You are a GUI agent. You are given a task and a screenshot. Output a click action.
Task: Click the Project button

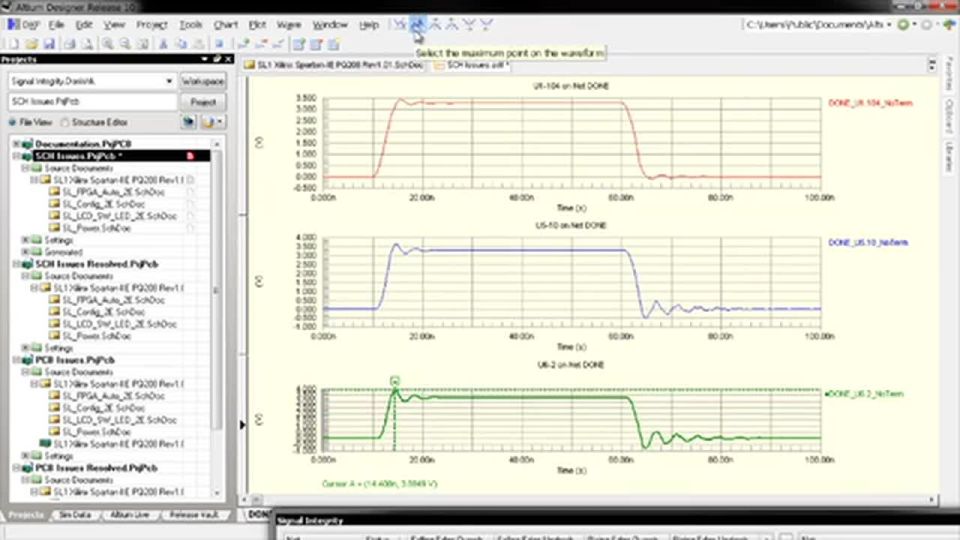click(x=203, y=102)
